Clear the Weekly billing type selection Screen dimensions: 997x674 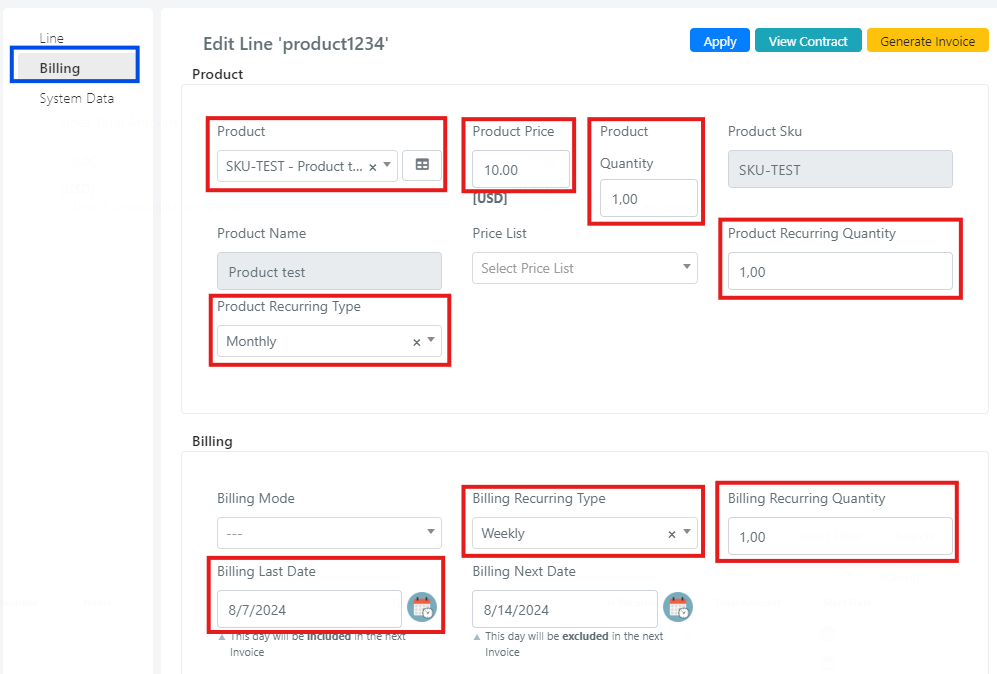pos(671,534)
